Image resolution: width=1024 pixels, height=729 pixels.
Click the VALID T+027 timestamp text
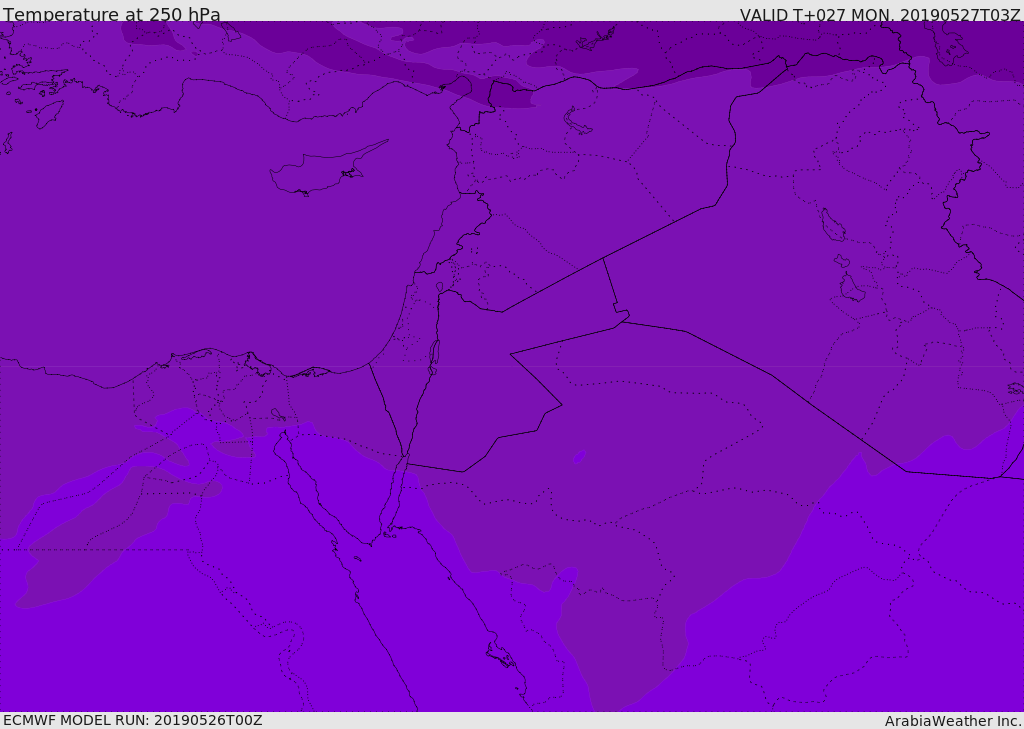coord(879,15)
